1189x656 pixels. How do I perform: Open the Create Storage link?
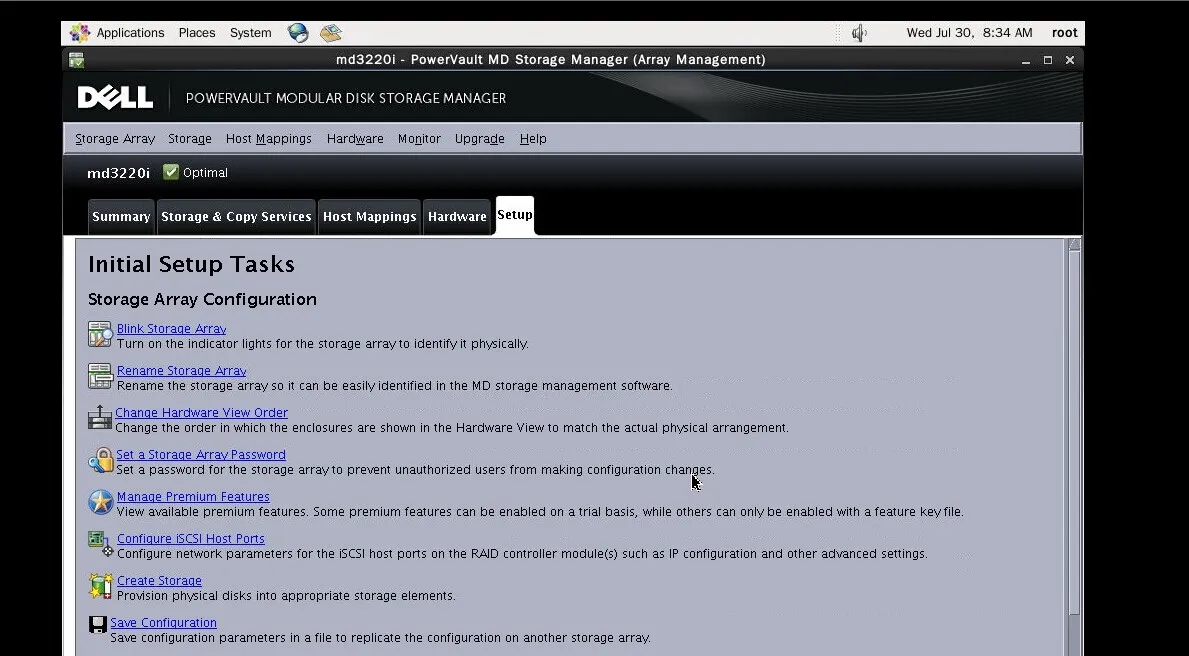tap(159, 580)
